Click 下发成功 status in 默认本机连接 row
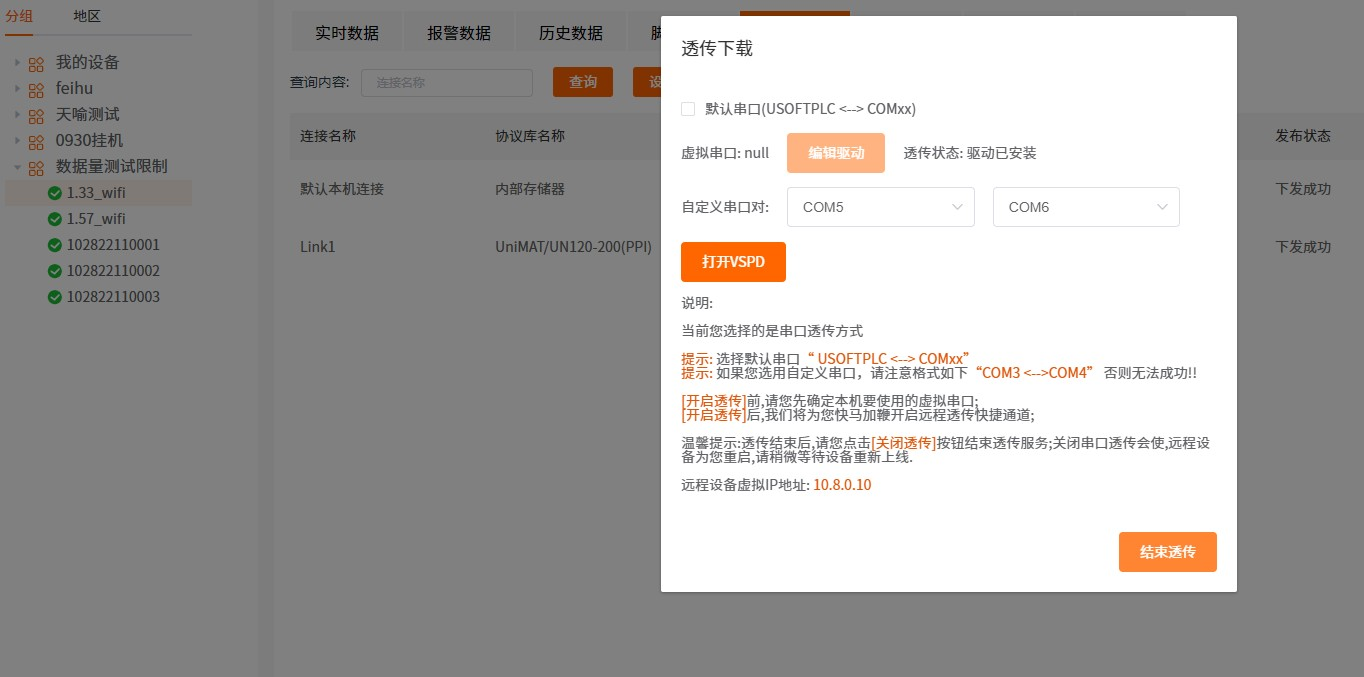 tap(1303, 189)
